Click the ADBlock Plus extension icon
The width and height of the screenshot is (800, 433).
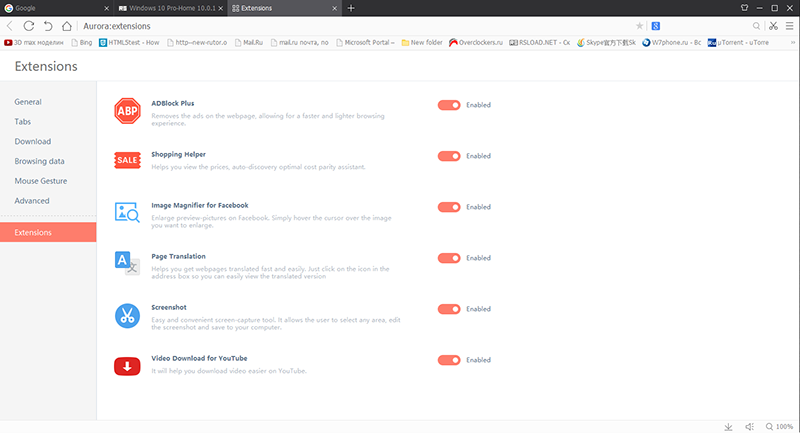(x=127, y=111)
